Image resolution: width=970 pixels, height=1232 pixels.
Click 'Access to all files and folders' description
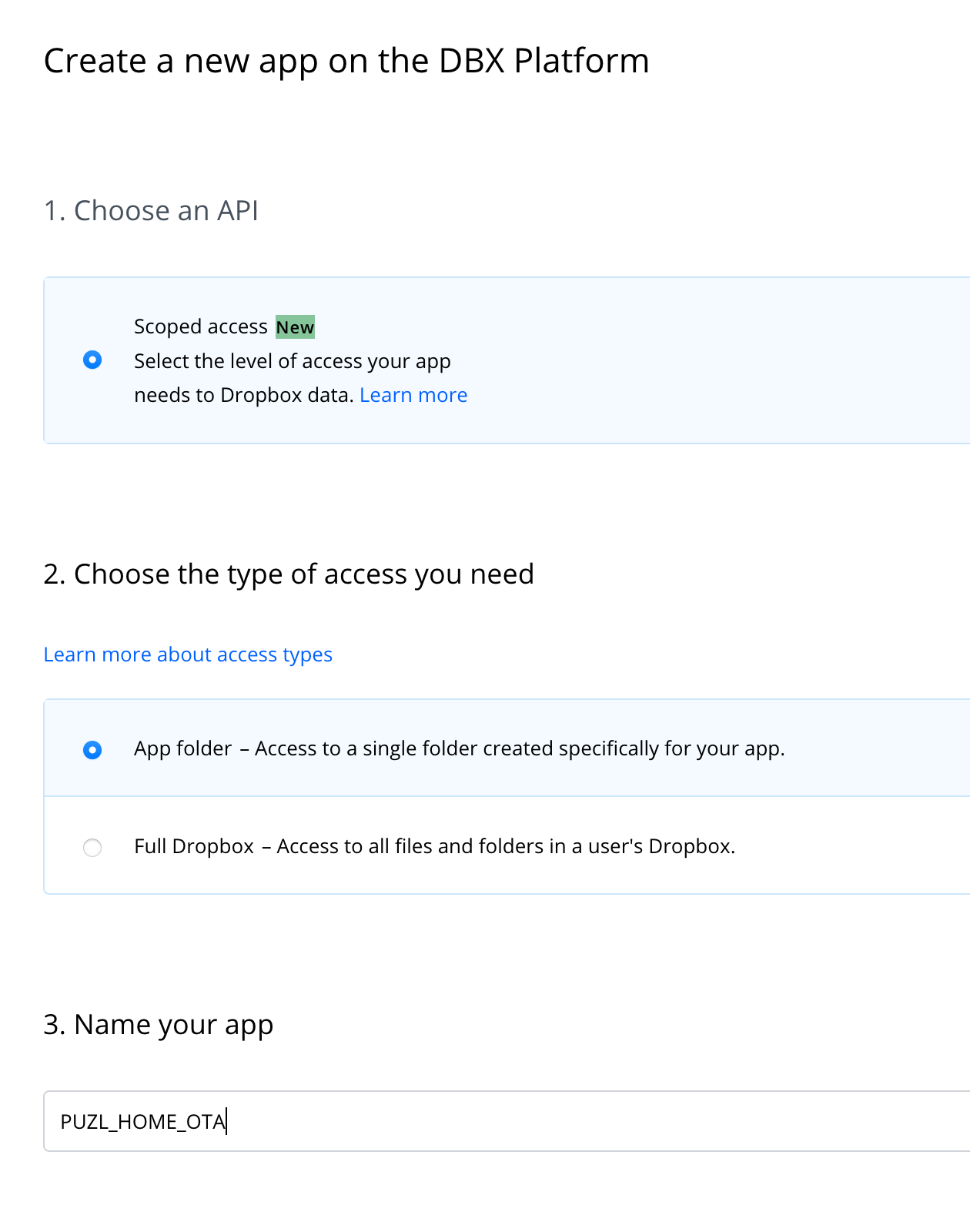point(506,846)
